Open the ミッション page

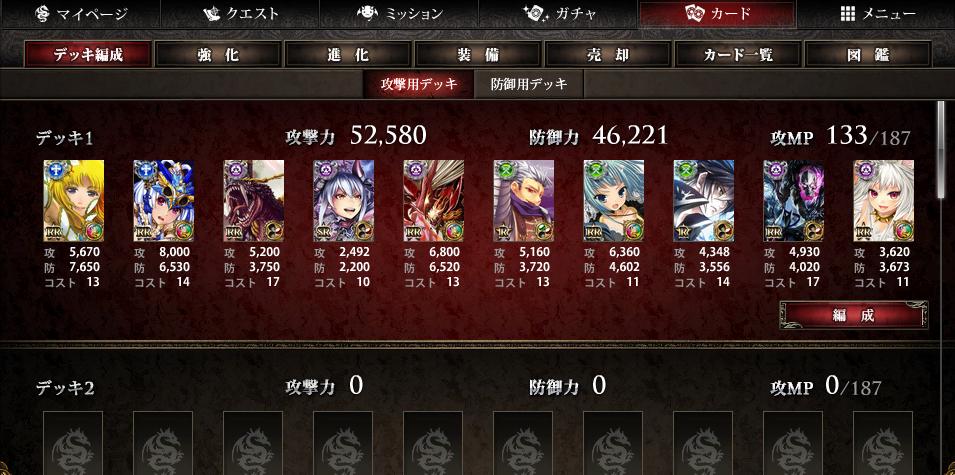point(398,13)
